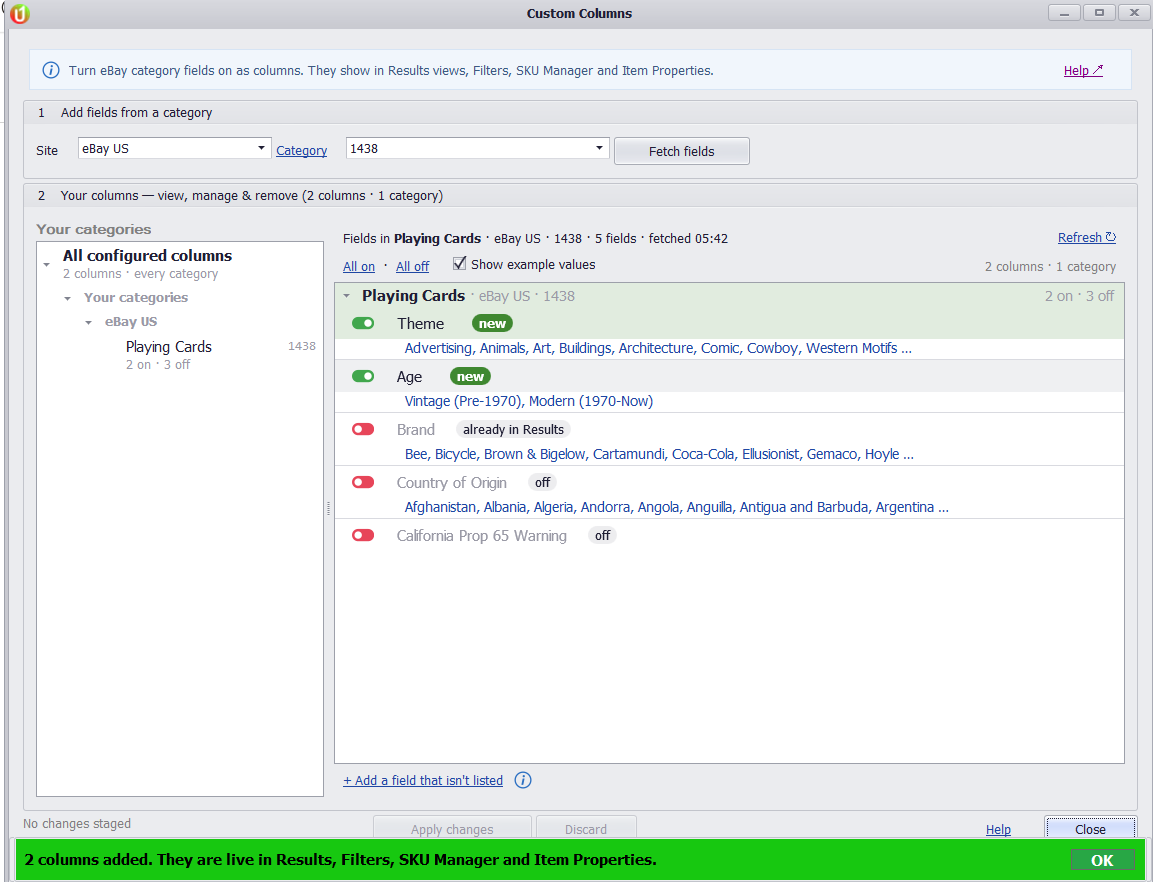The image size is (1153, 882).
Task: Click the Close button at the bottom
Action: [x=1090, y=829]
